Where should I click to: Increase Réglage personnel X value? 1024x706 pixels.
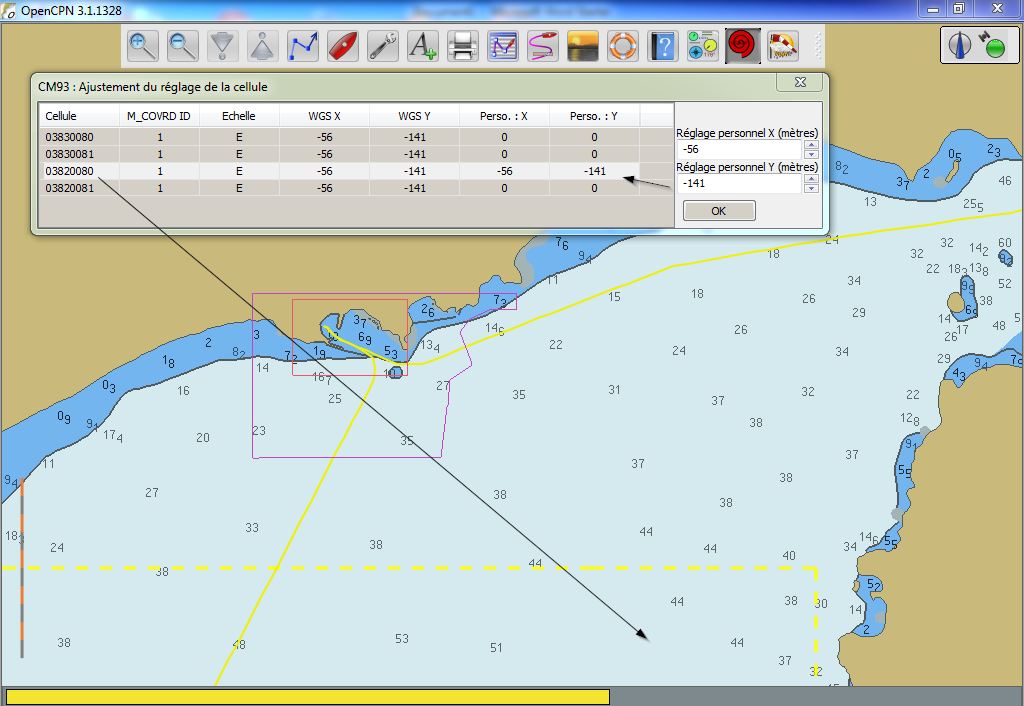tap(811, 145)
